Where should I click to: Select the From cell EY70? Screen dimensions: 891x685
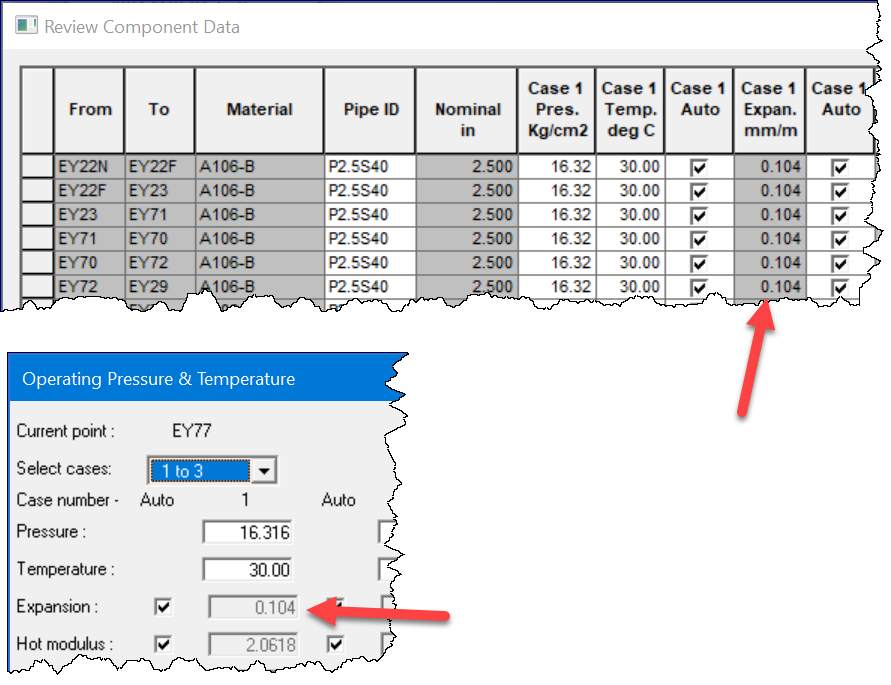click(89, 263)
